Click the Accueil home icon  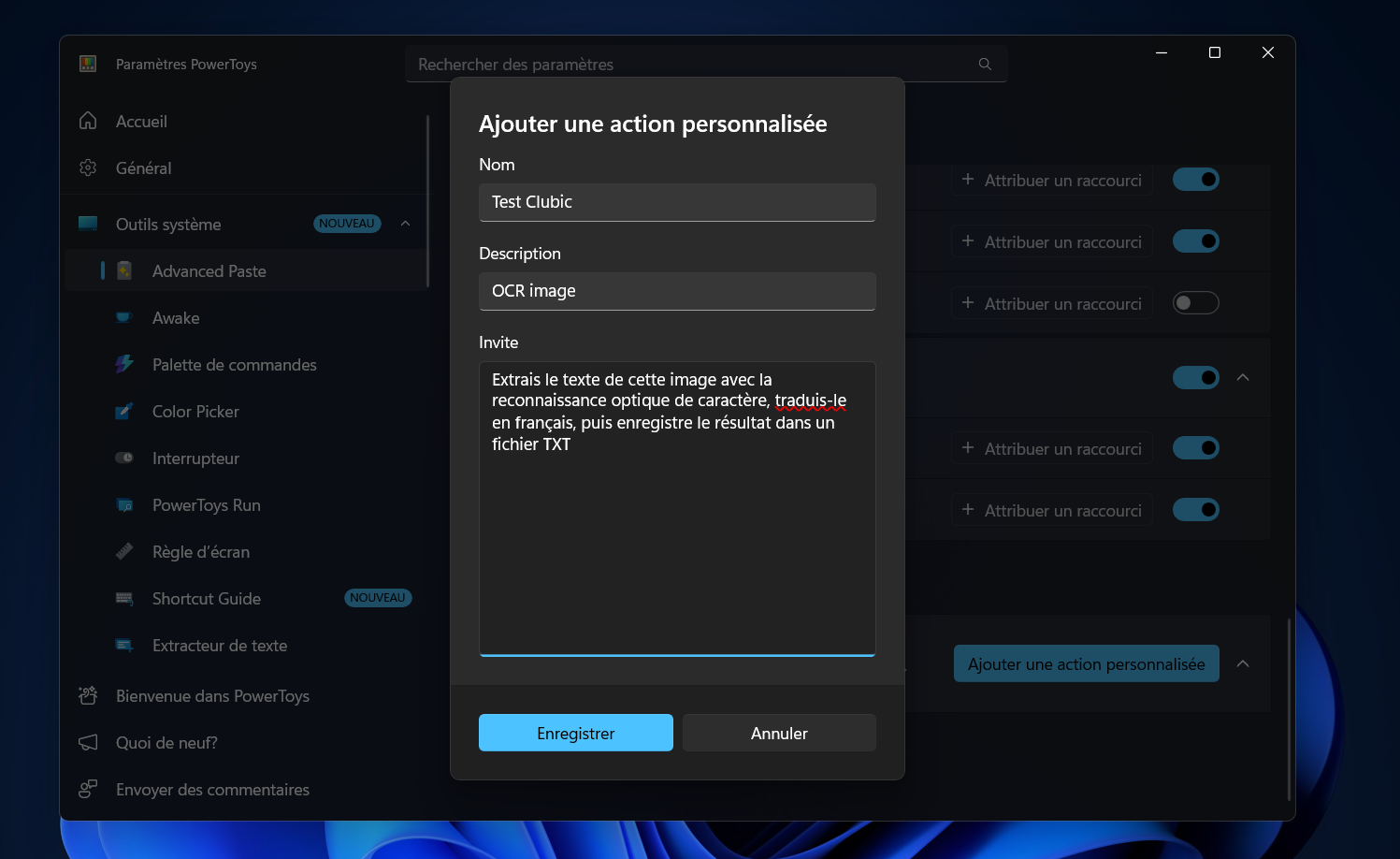tap(88, 121)
